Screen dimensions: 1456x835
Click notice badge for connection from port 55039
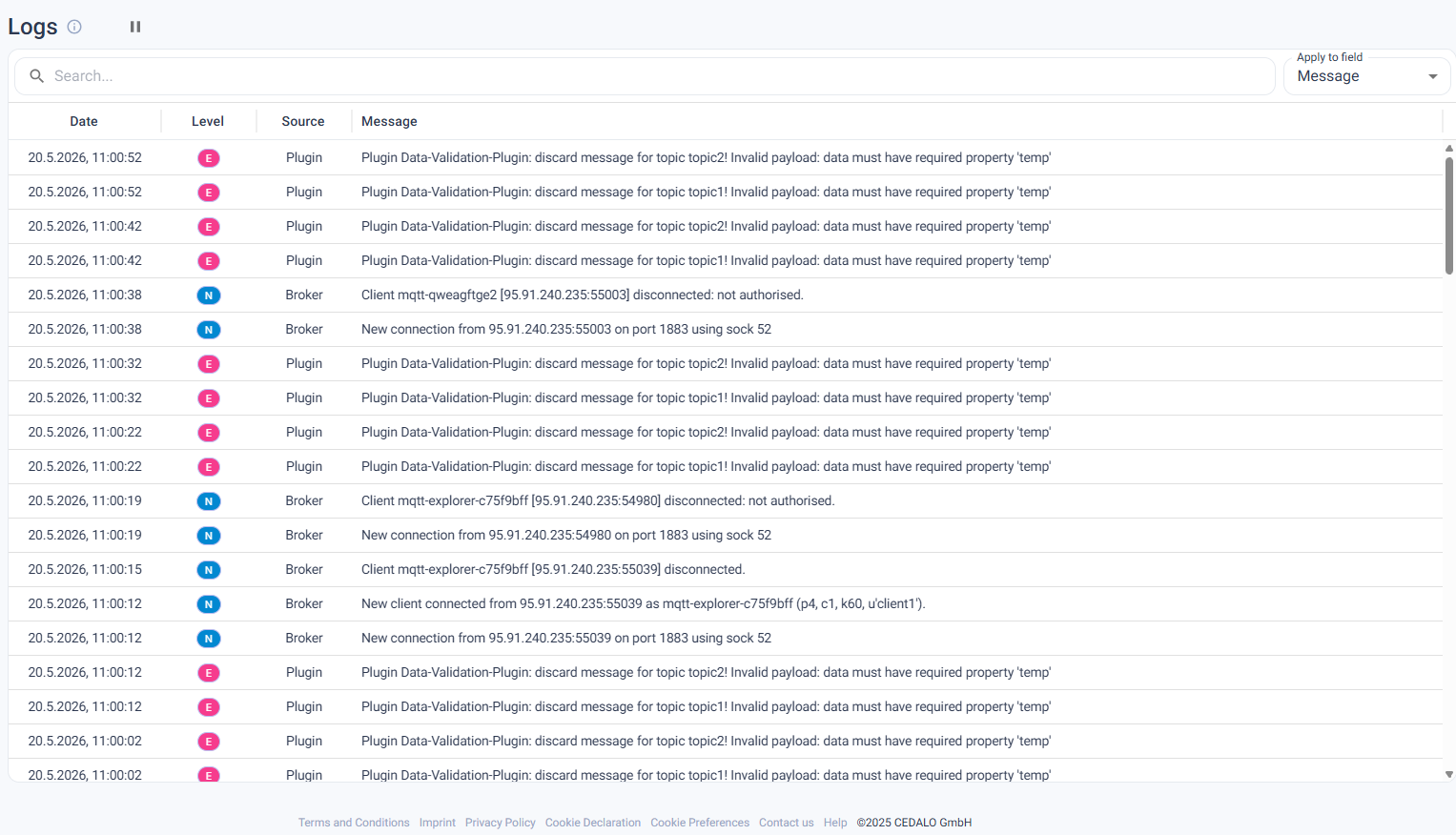[x=209, y=639]
